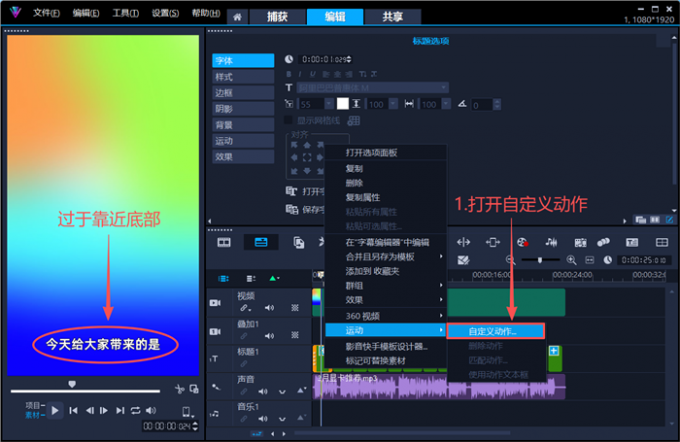This screenshot has height=442, width=680.
Task: Toggle repeat playback
Action: (x=135, y=410)
